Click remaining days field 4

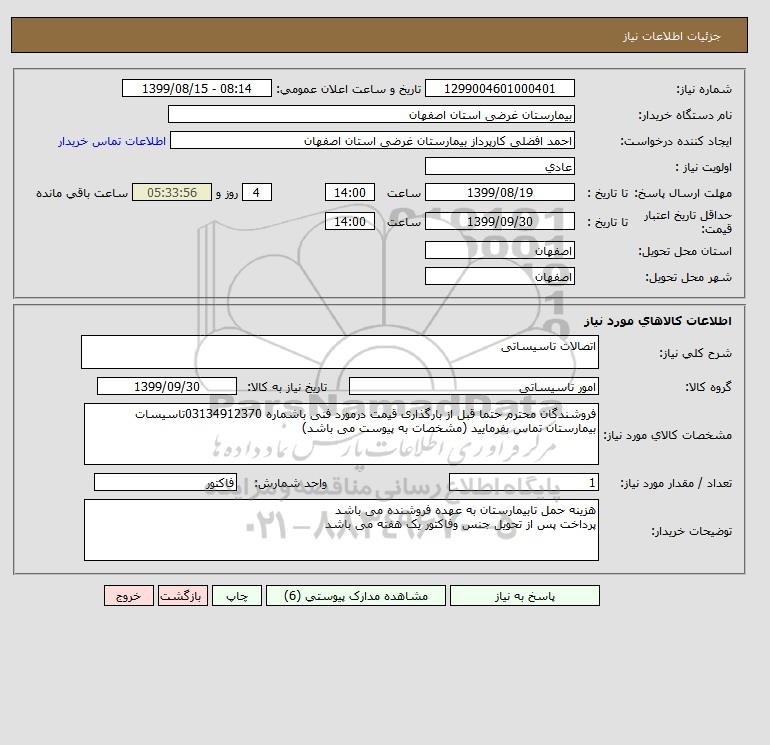[257, 193]
